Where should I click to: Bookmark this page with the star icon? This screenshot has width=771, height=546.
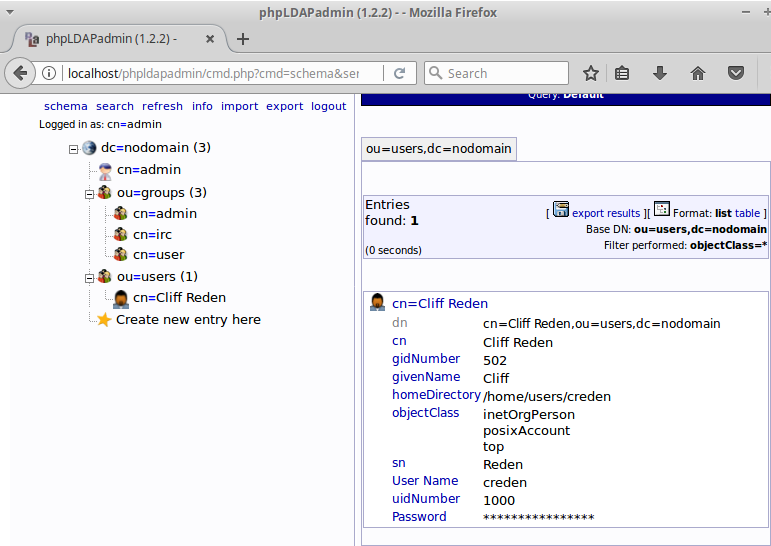[x=591, y=73]
